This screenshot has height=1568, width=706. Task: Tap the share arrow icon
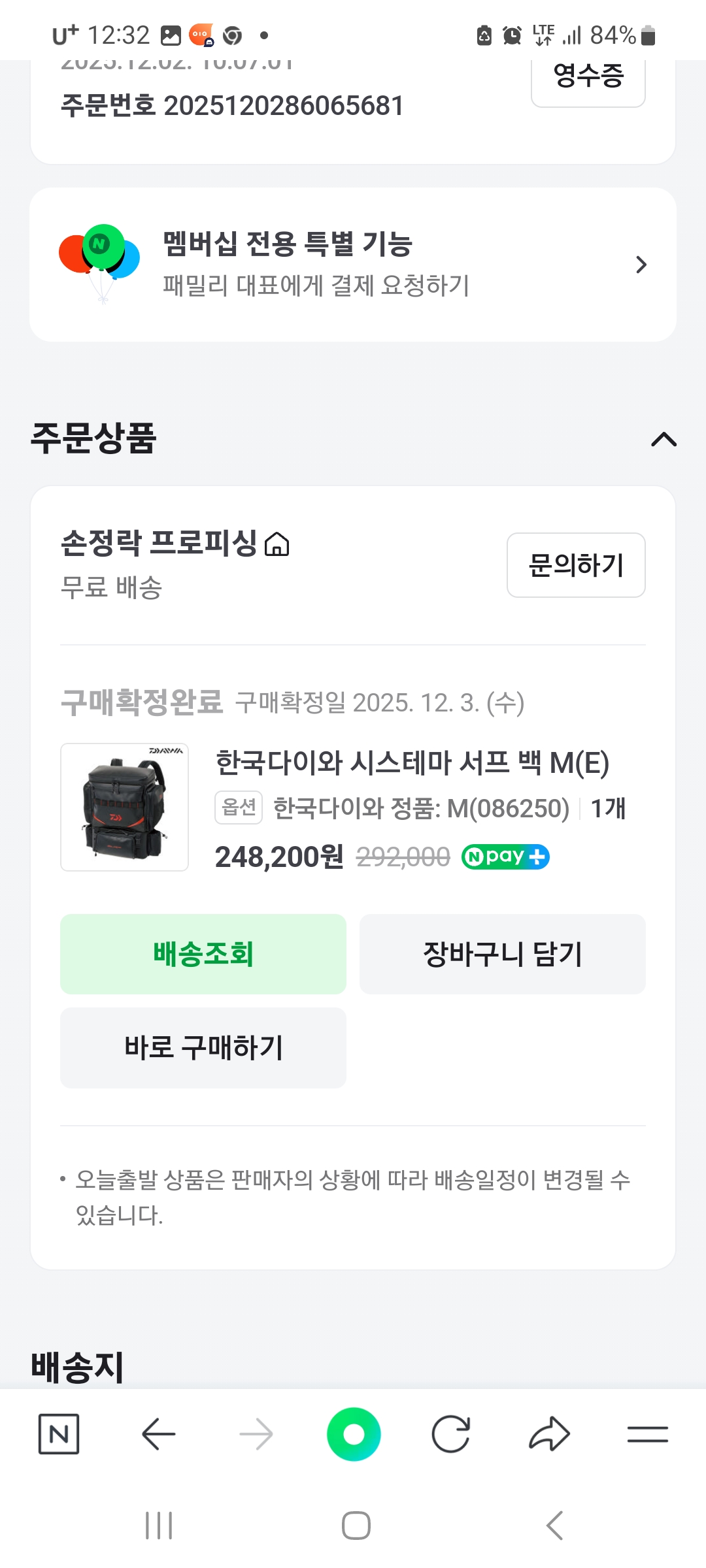(549, 1434)
